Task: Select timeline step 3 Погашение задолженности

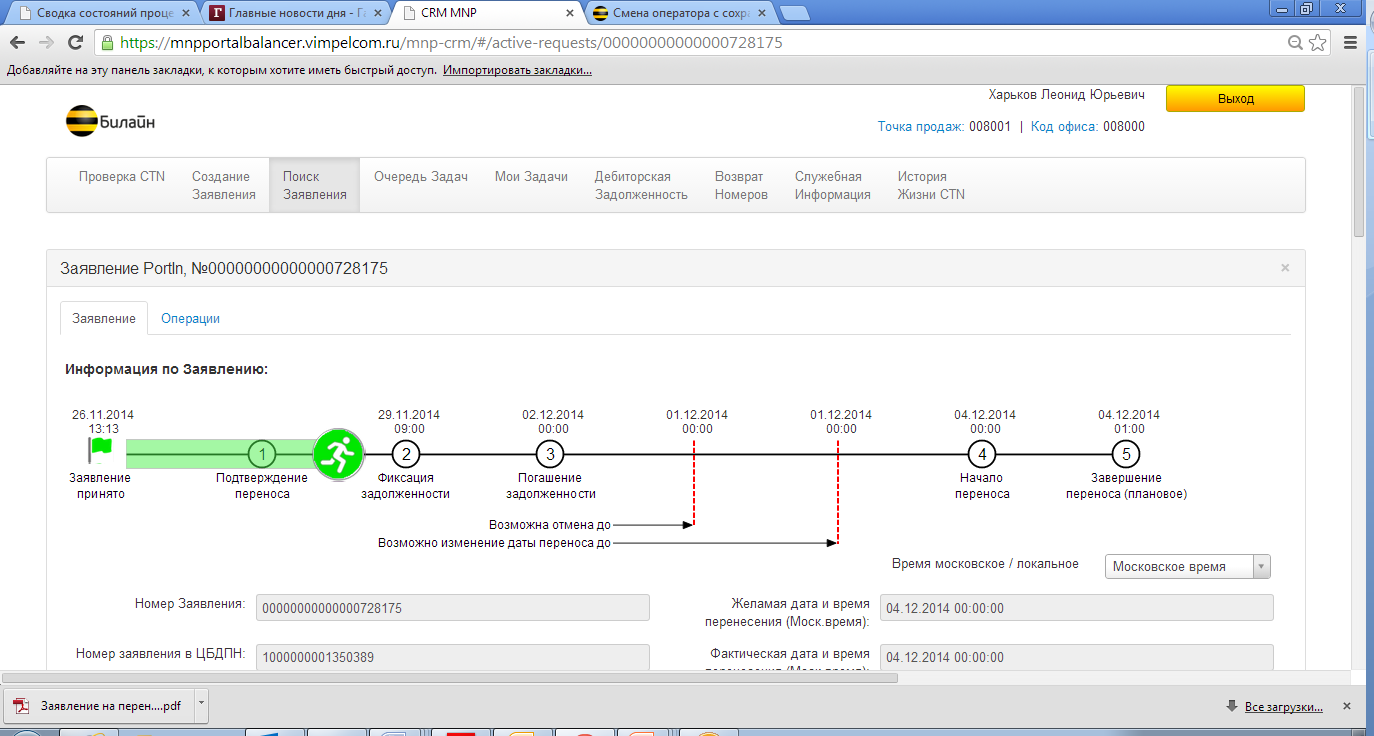Action: pyautogui.click(x=549, y=454)
